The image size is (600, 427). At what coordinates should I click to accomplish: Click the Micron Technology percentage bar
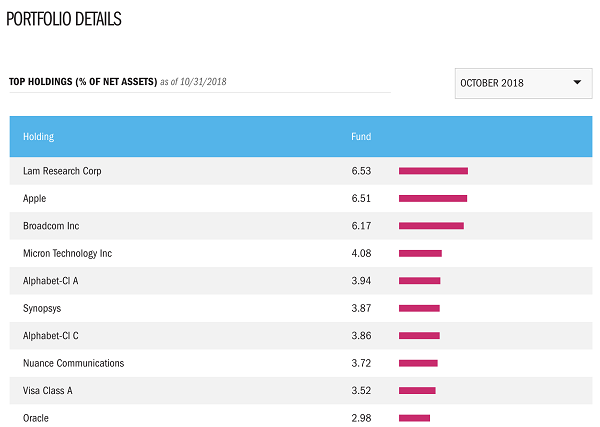click(x=420, y=253)
